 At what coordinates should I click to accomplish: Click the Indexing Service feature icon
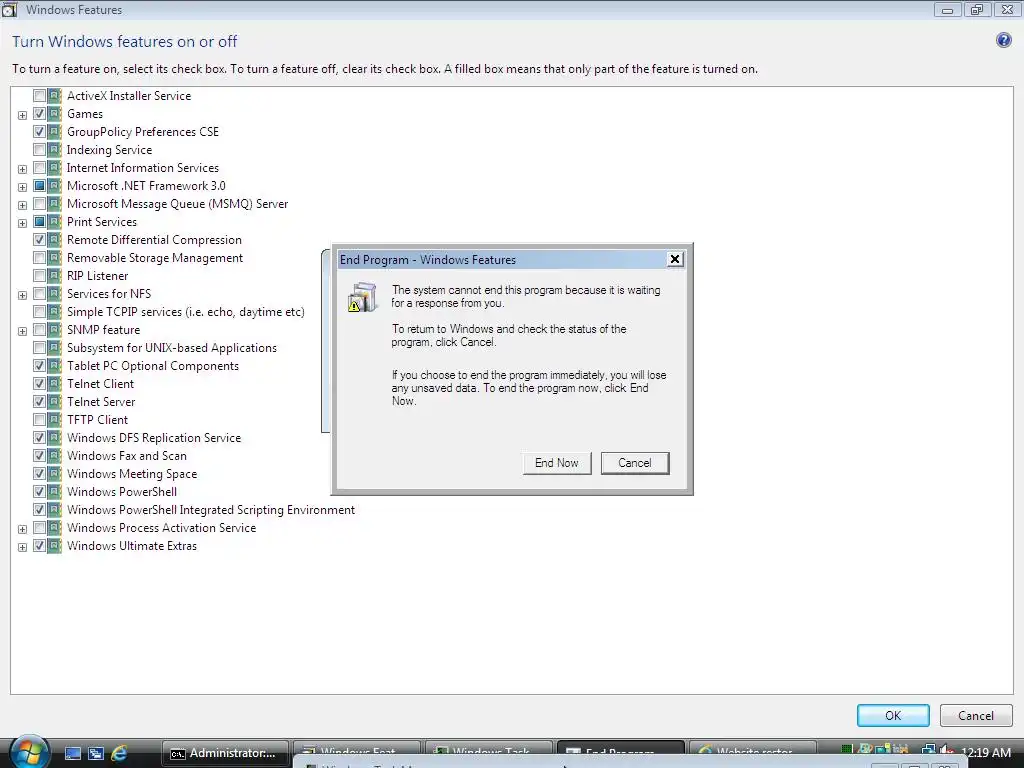coord(55,150)
